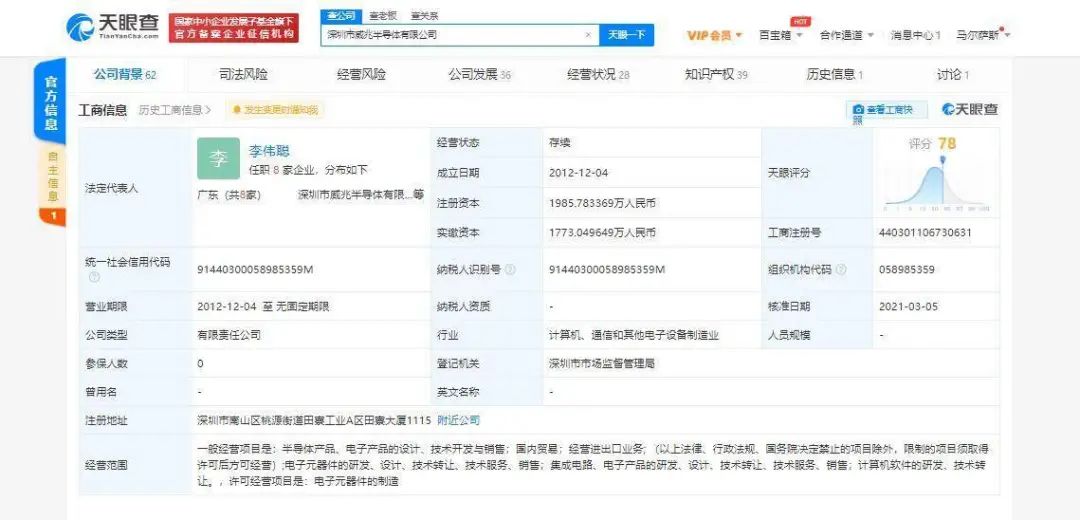Click the 附近公司 link
This screenshot has height=520, width=1080.
click(458, 419)
